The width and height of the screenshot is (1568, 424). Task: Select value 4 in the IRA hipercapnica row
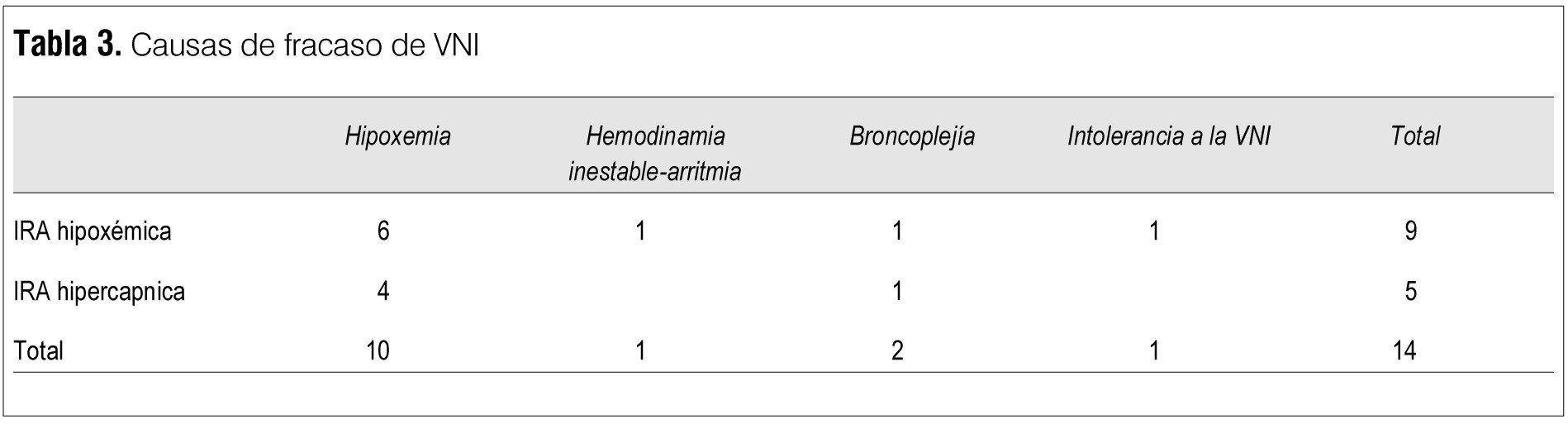click(x=382, y=292)
